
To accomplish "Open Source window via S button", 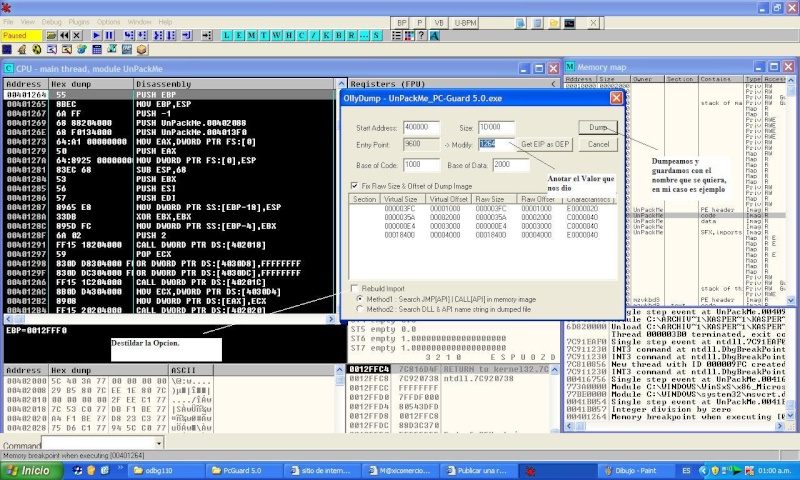I will click(377, 35).
